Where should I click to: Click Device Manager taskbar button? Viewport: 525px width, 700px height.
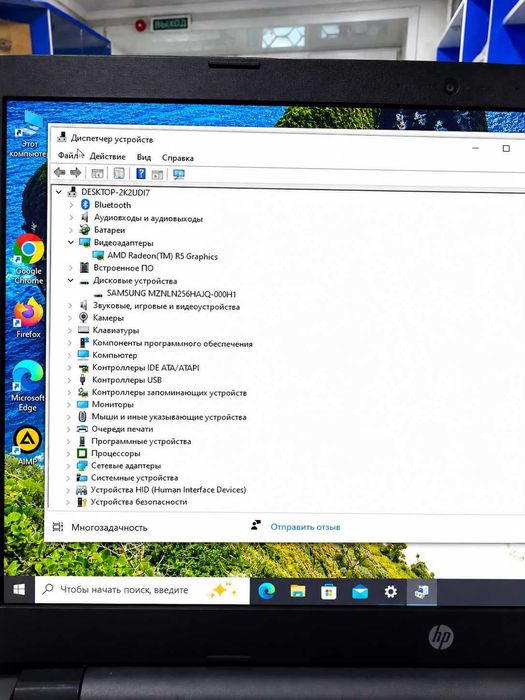pyautogui.click(x=421, y=592)
